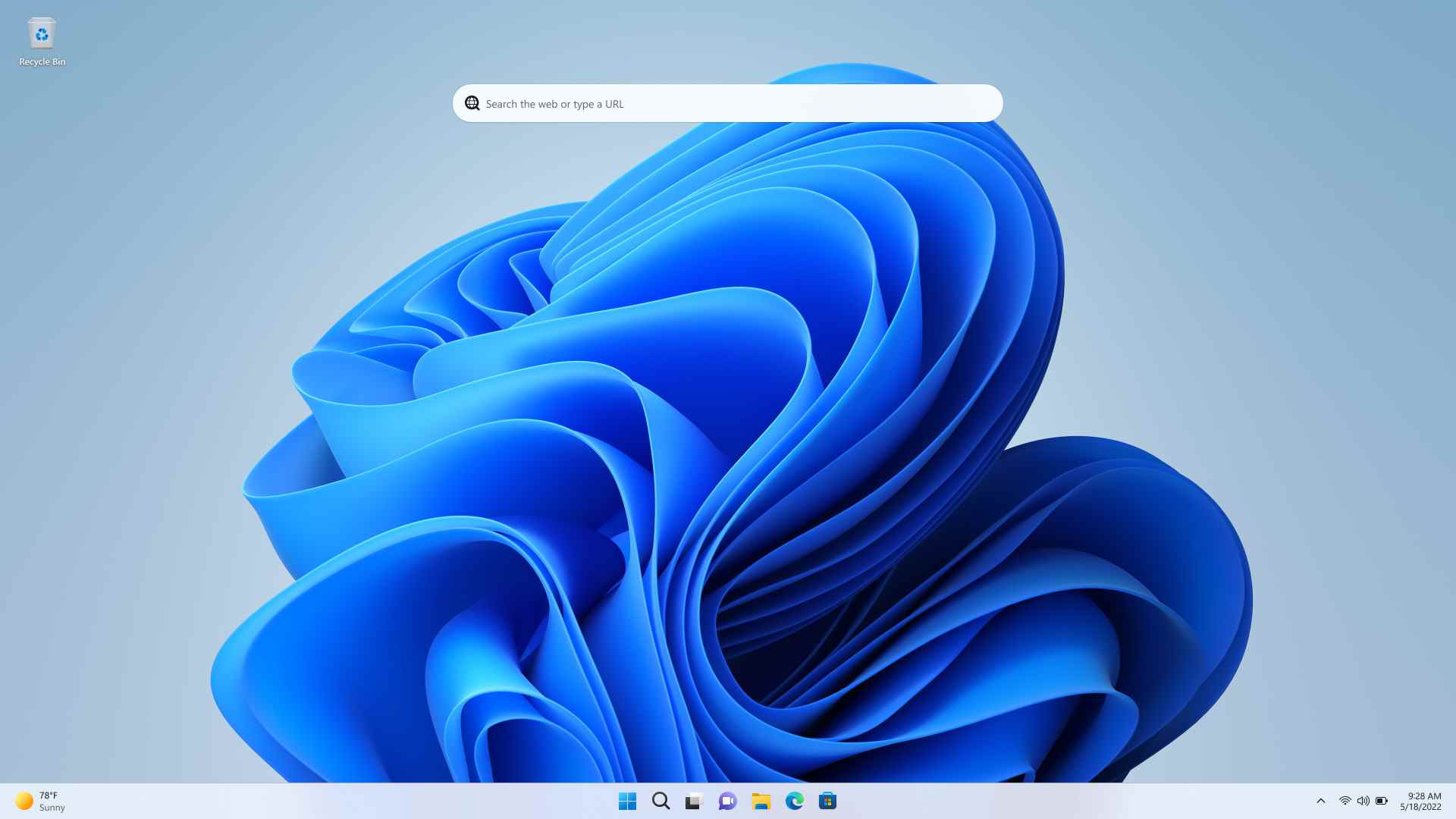Check current Wi-Fi connection status
Screen dimensions: 1456x819
pos(1344,800)
